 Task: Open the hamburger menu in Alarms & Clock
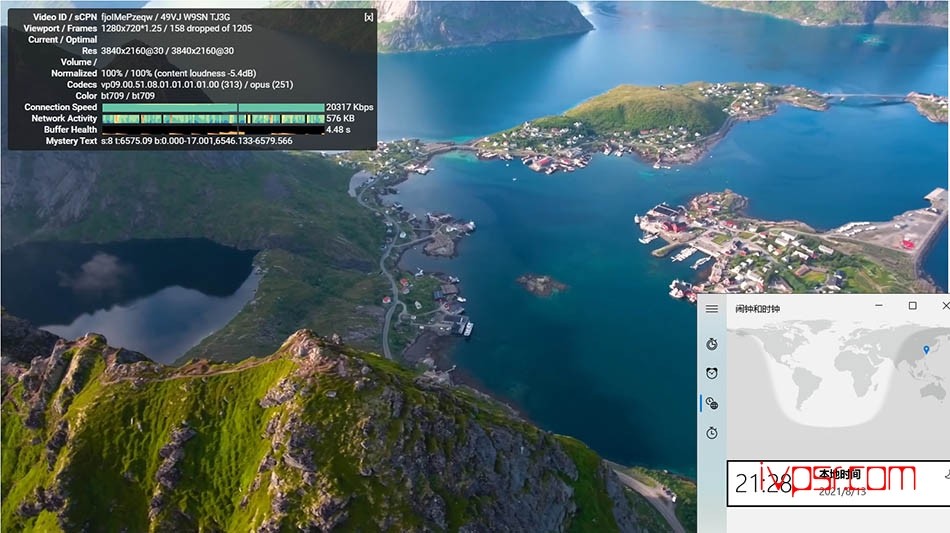(712, 309)
